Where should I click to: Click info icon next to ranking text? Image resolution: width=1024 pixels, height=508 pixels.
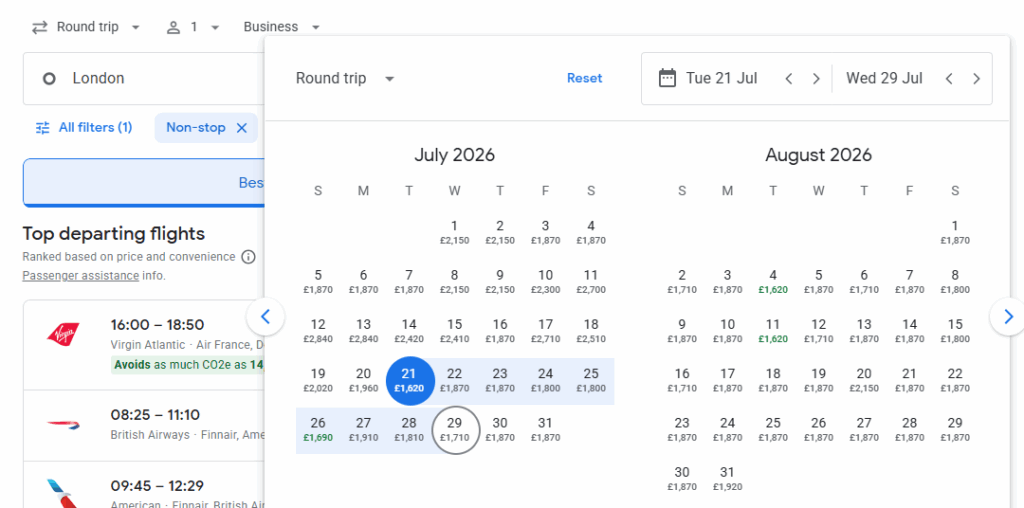248,257
